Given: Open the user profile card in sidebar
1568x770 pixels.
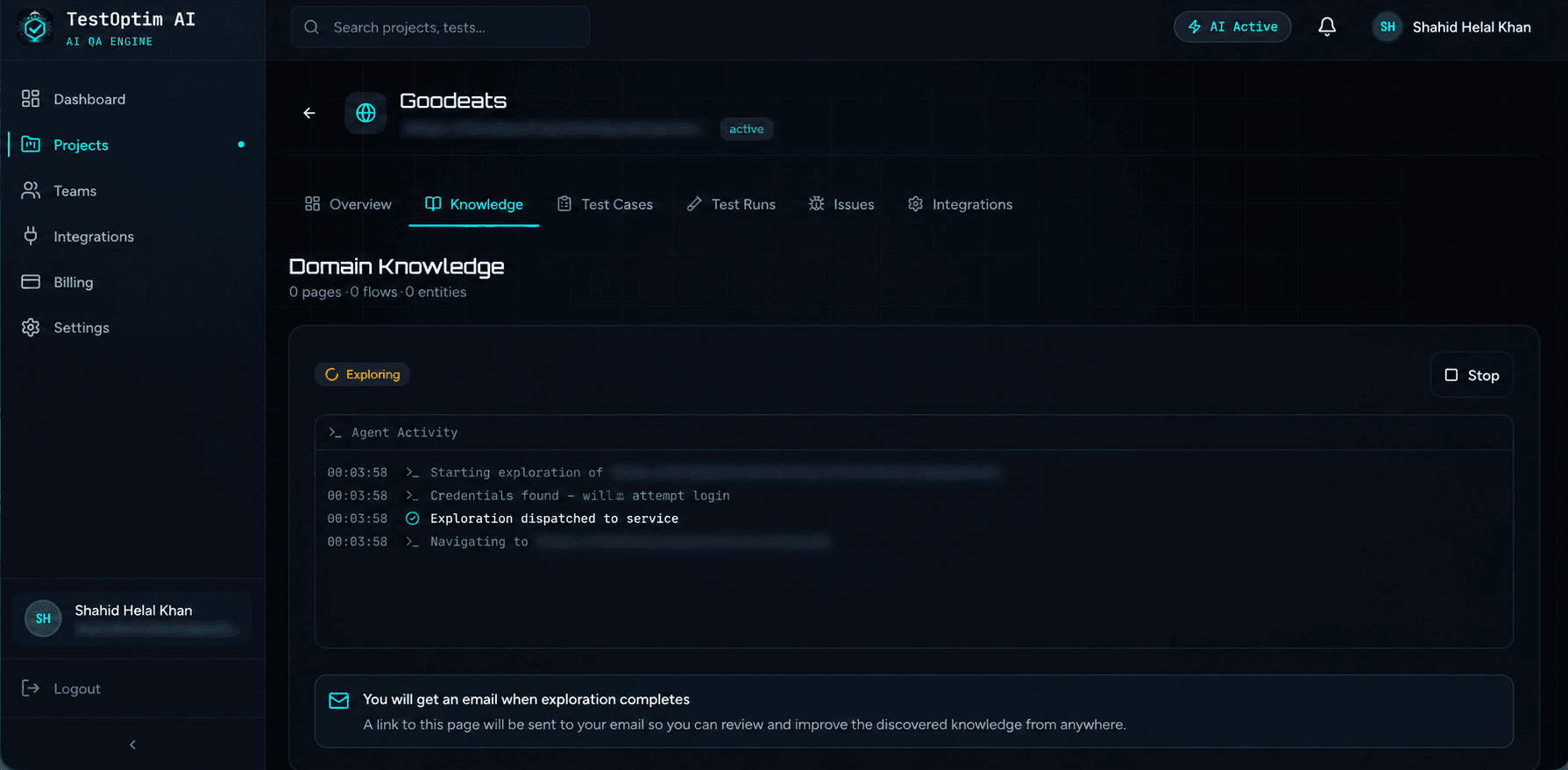Looking at the screenshot, I should coord(132,618).
